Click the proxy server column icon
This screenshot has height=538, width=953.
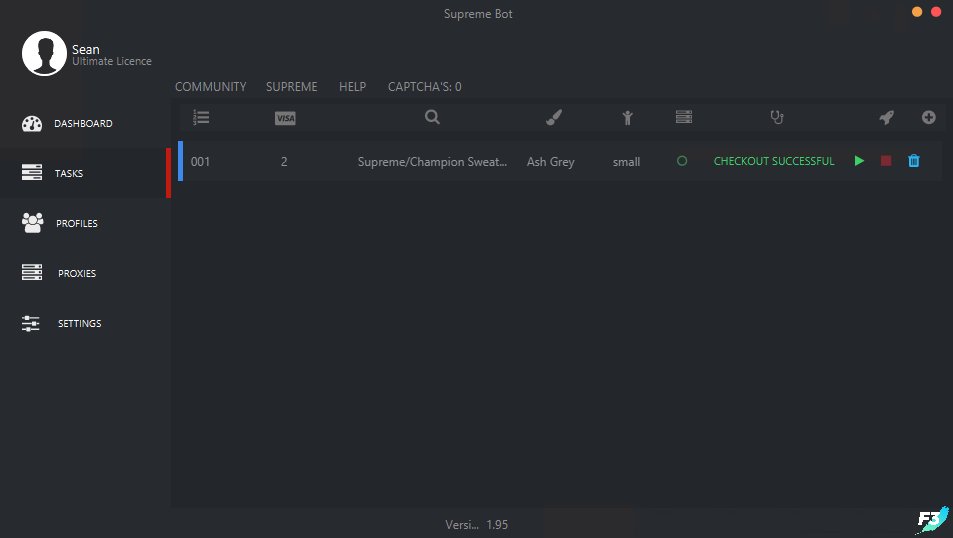pos(684,117)
